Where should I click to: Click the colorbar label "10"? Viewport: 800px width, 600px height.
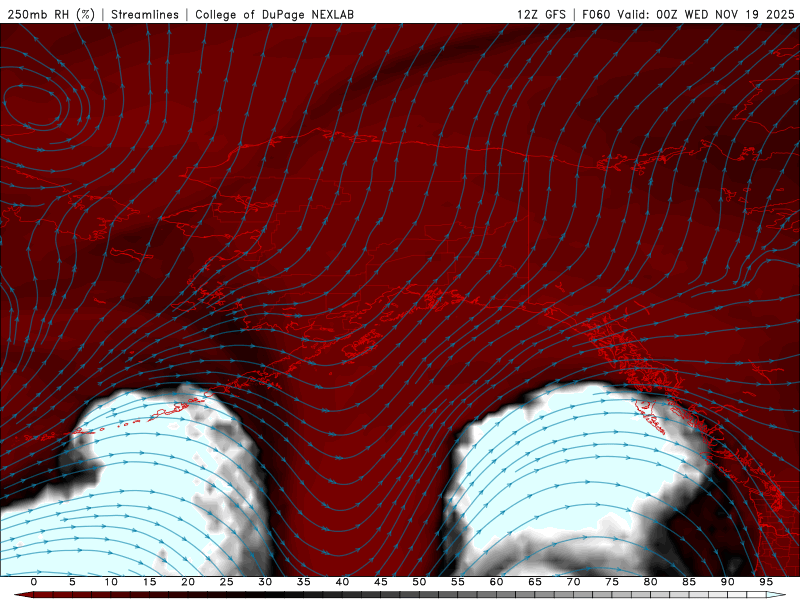click(111, 582)
